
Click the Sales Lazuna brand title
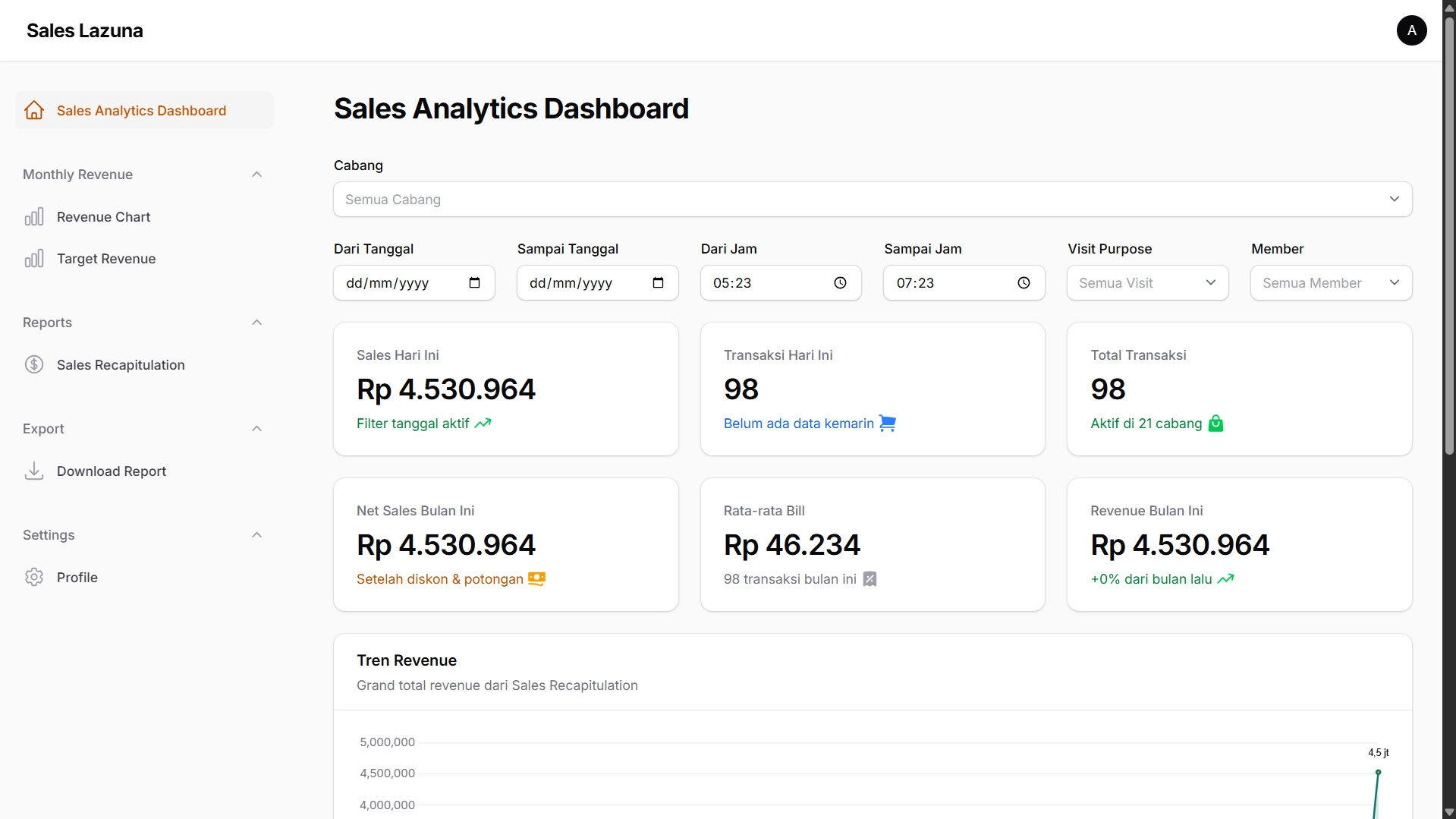[x=85, y=30]
